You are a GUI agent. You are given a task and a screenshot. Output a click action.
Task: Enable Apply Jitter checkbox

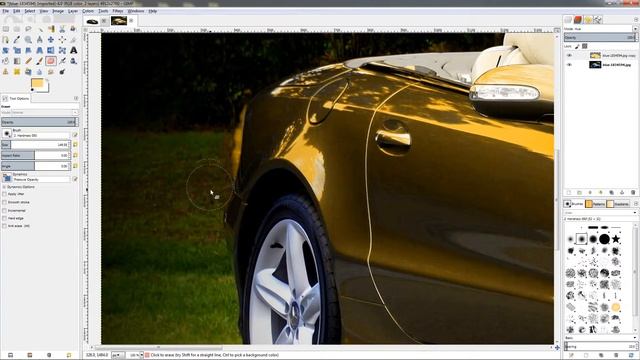tap(4, 194)
